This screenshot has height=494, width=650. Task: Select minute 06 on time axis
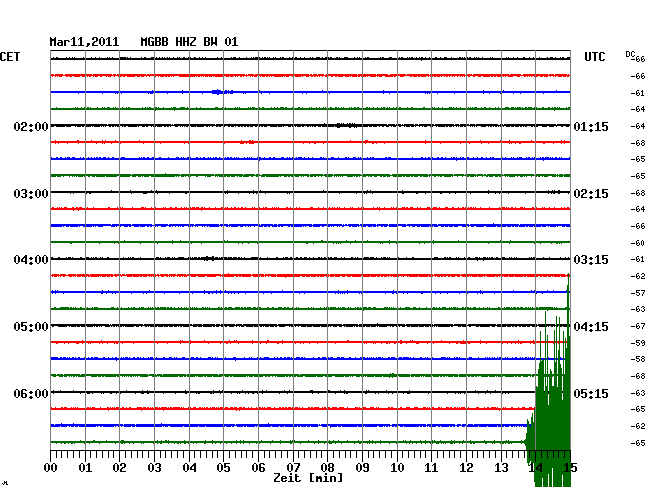point(258,467)
